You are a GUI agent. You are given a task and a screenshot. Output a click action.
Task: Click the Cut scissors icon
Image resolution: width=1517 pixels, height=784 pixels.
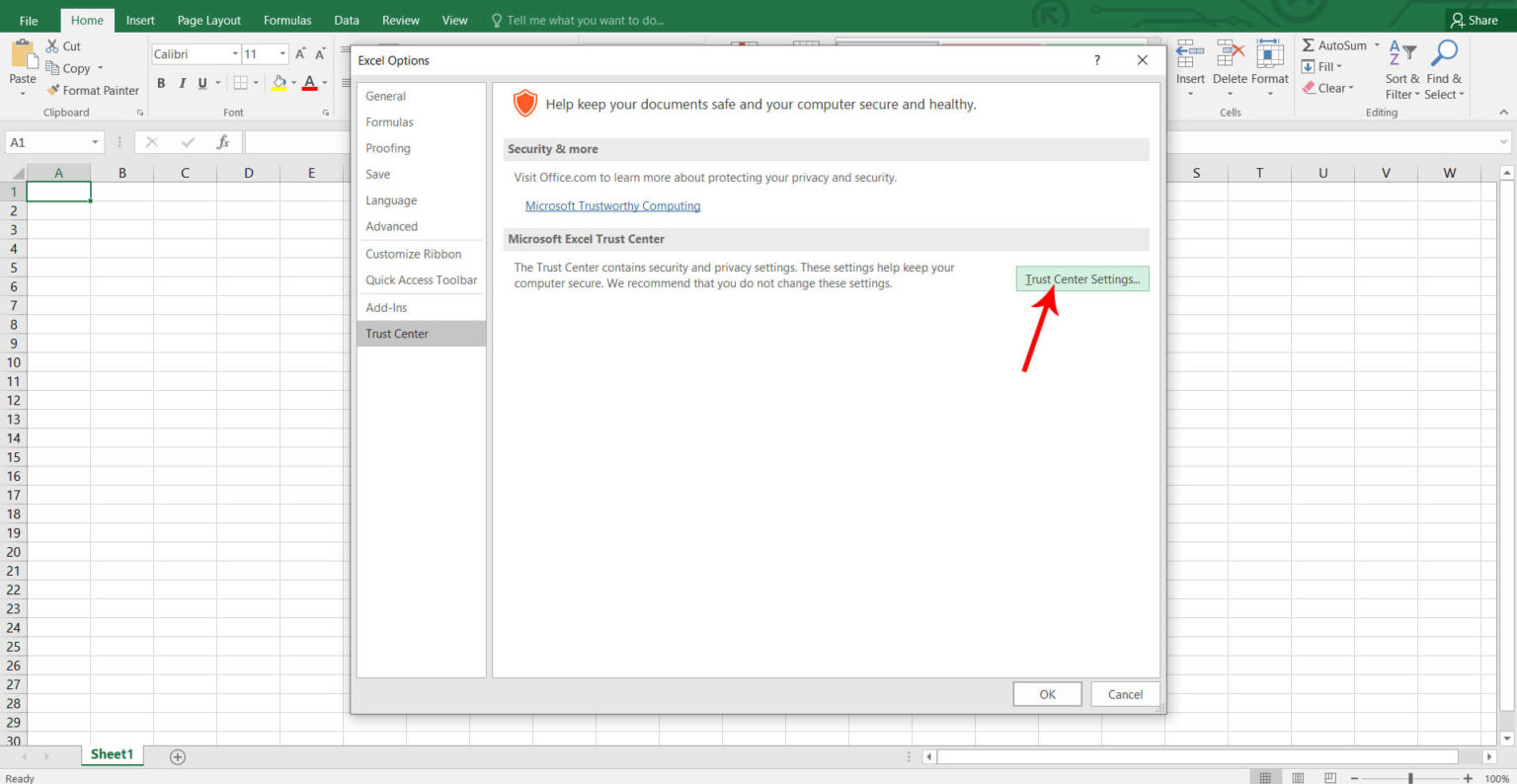tap(52, 46)
